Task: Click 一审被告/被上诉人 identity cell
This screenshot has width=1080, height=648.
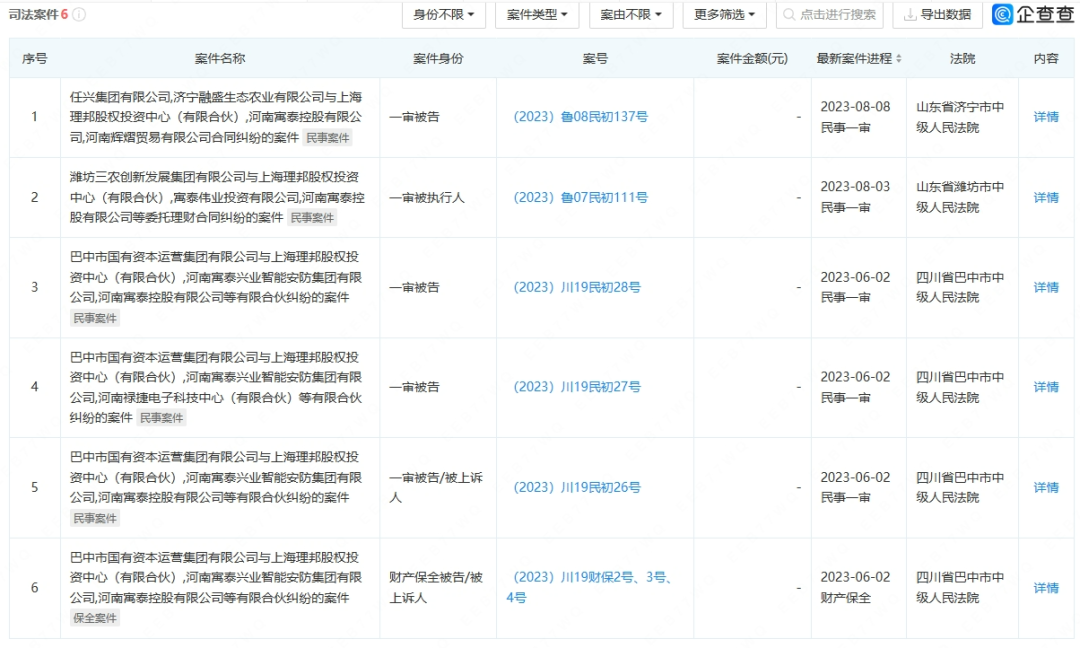Action: coord(436,488)
